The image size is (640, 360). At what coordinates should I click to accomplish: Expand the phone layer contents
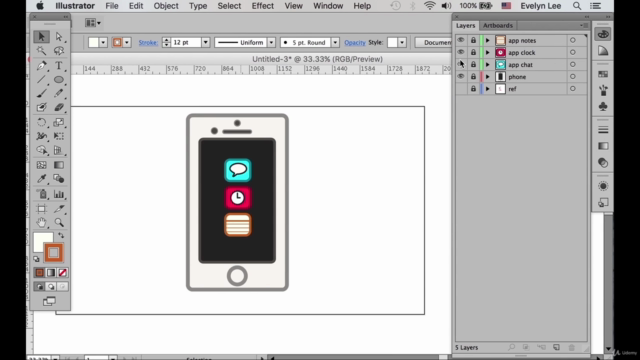click(x=487, y=77)
